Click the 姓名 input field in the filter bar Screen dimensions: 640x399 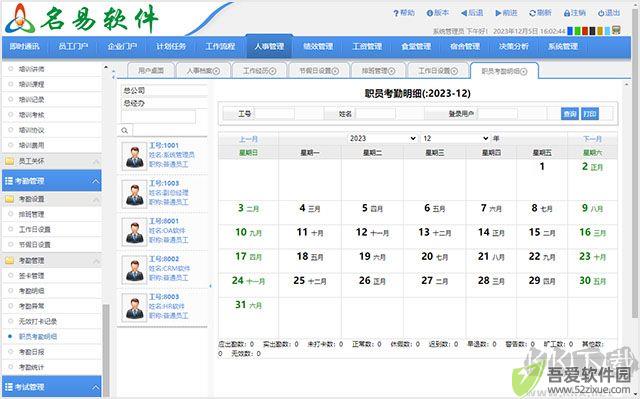pyautogui.click(x=376, y=114)
